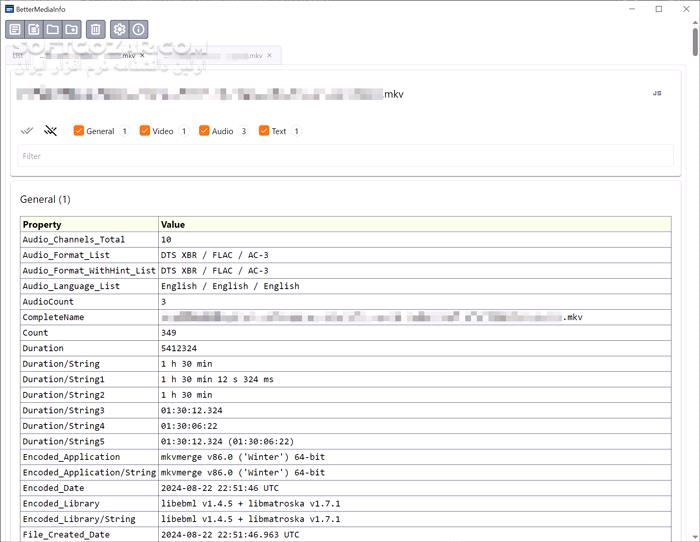Image resolution: width=700 pixels, height=542 pixels.
Task: Click the Property column header
Action: (88, 225)
